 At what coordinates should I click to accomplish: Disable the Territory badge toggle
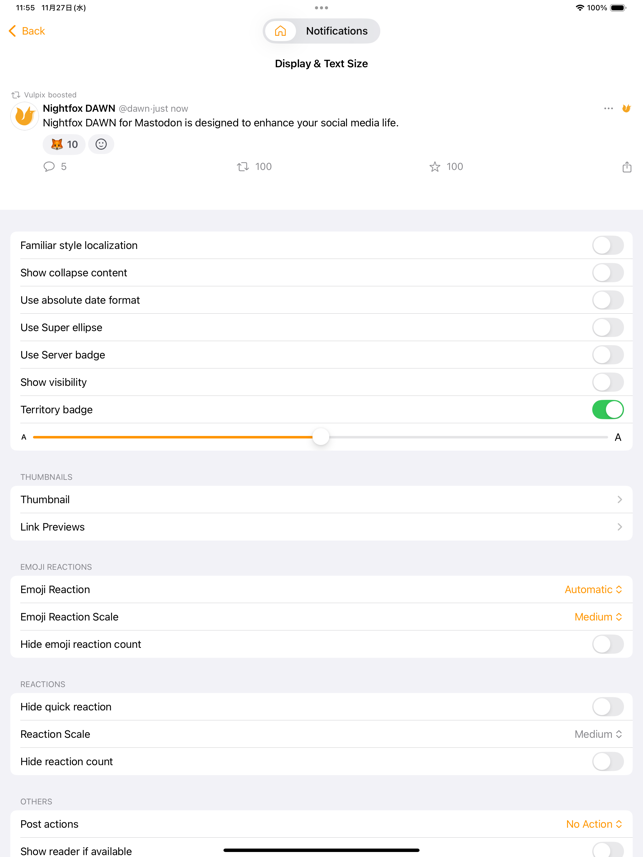pos(607,409)
